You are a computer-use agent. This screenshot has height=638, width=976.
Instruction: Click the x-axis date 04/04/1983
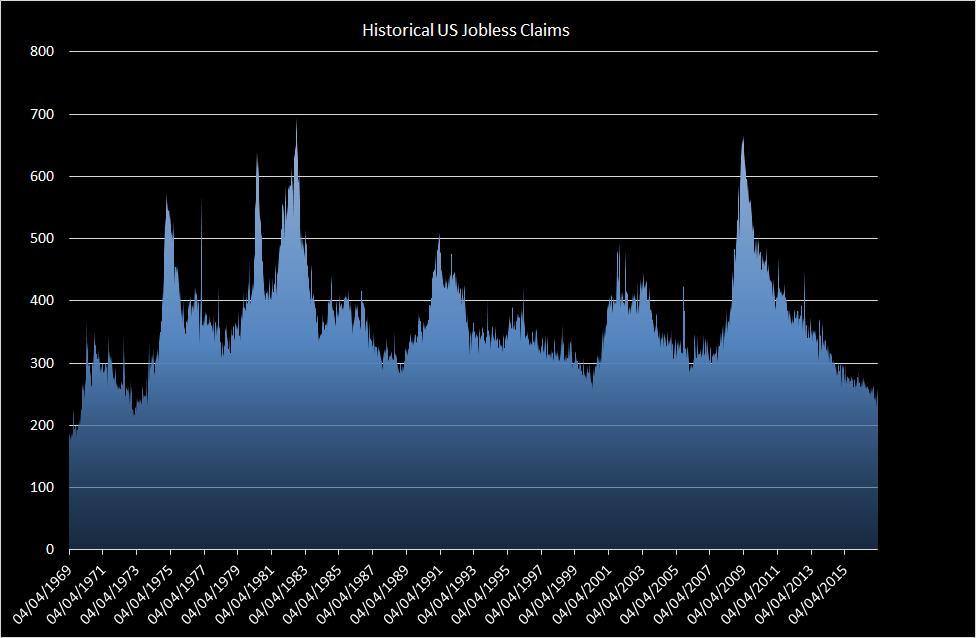277,593
